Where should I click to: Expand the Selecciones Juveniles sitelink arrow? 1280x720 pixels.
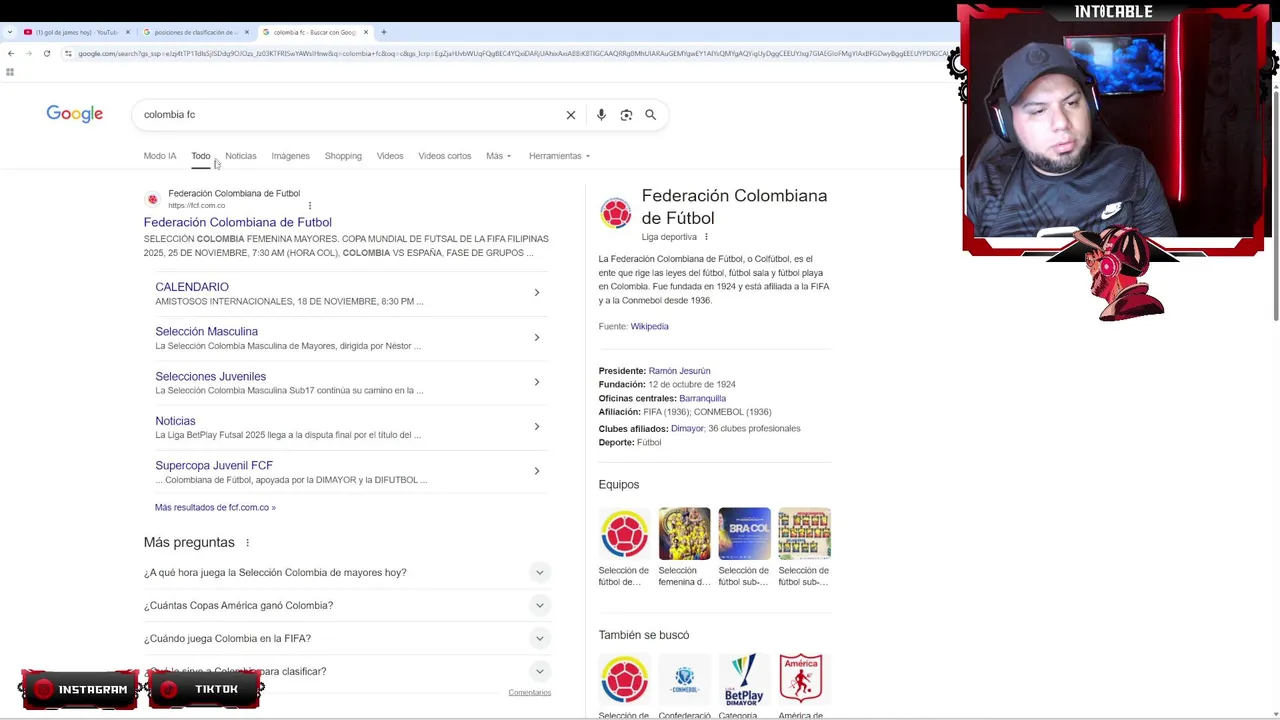pyautogui.click(x=537, y=382)
